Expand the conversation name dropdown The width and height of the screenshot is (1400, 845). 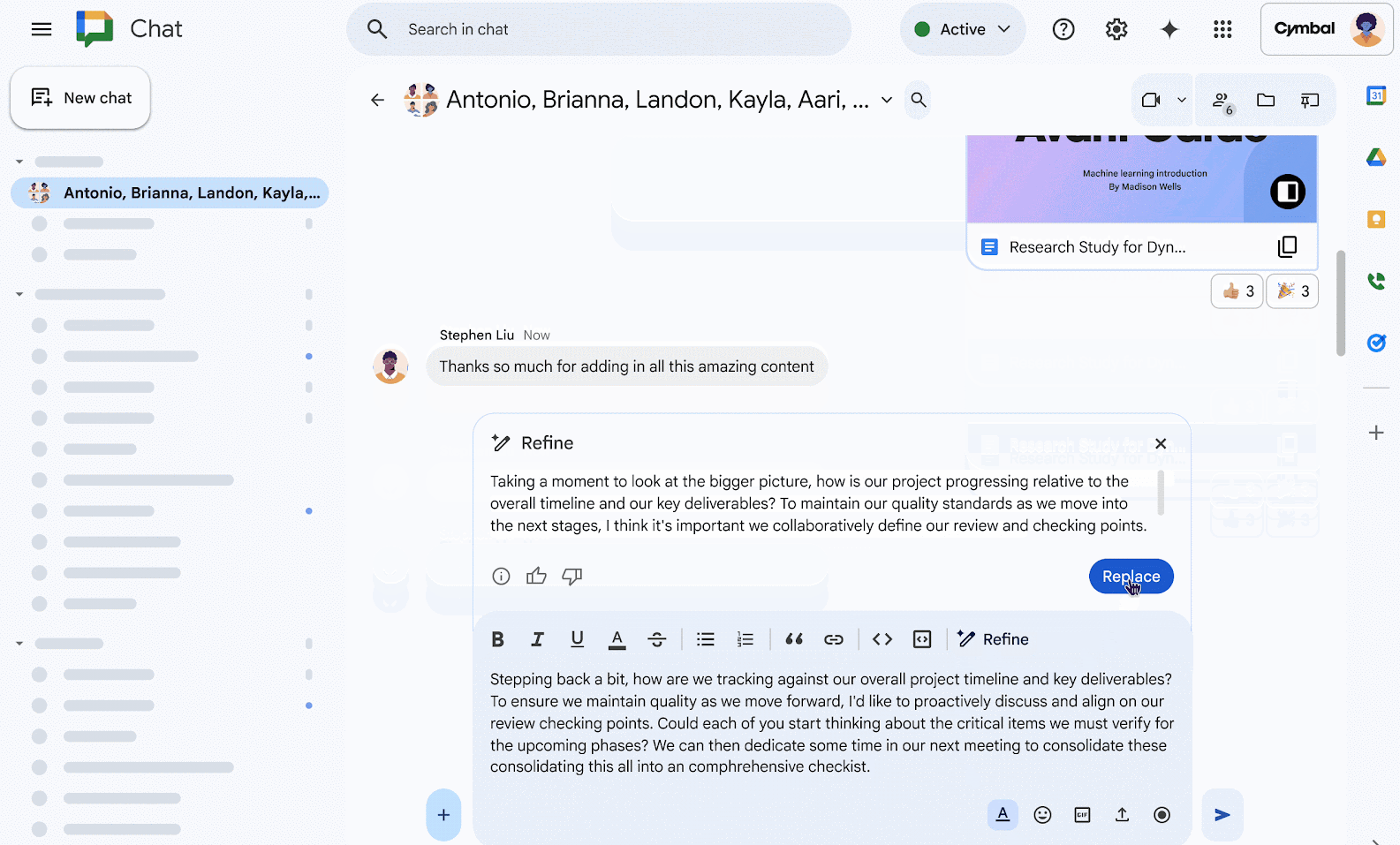[x=887, y=100]
